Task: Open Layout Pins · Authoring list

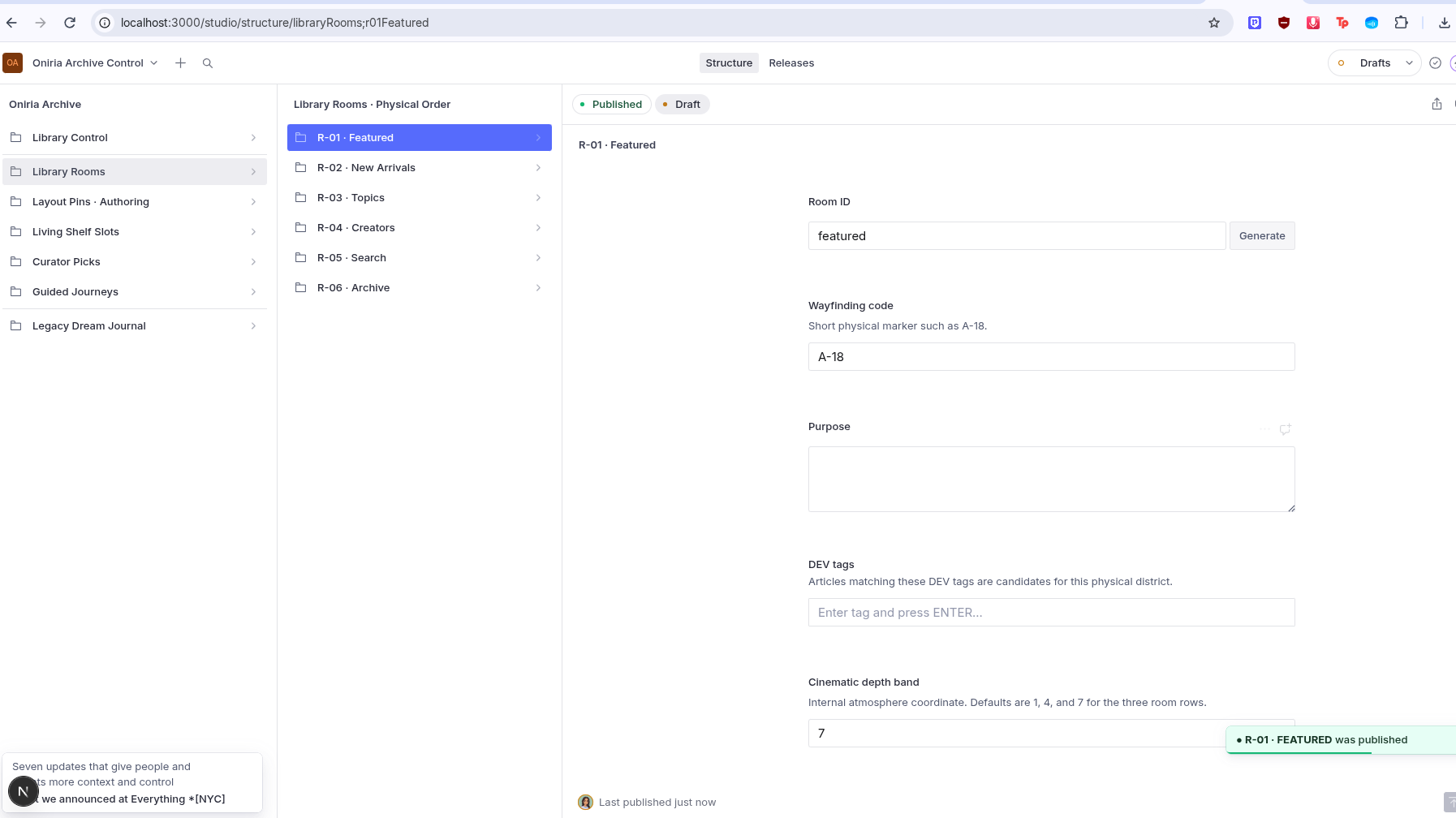Action: pyautogui.click(x=135, y=201)
